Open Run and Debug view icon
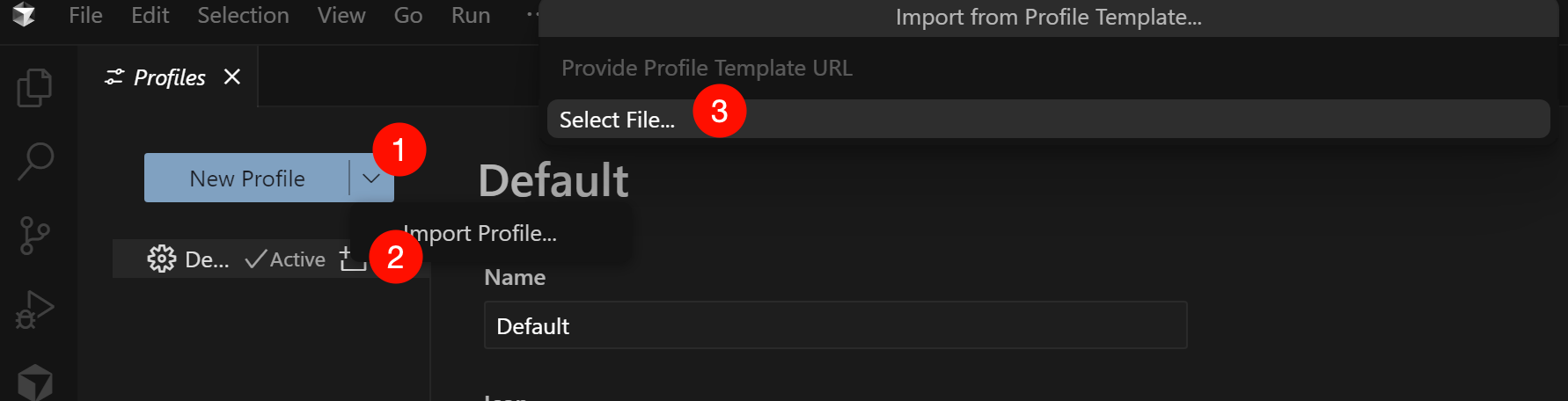The image size is (1568, 401). pos(35,310)
